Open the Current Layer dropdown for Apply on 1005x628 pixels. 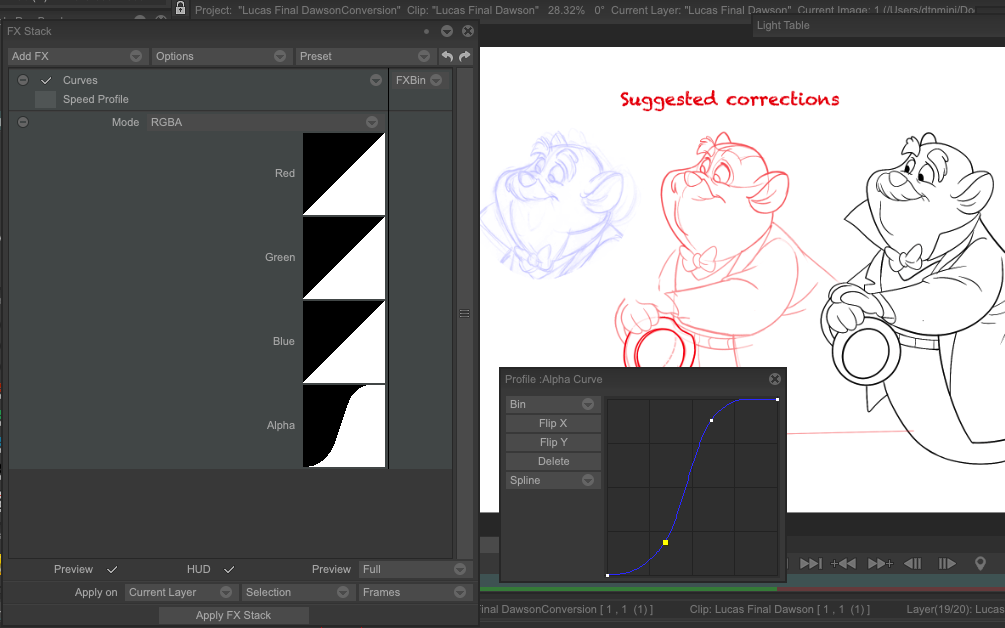[x=181, y=592]
